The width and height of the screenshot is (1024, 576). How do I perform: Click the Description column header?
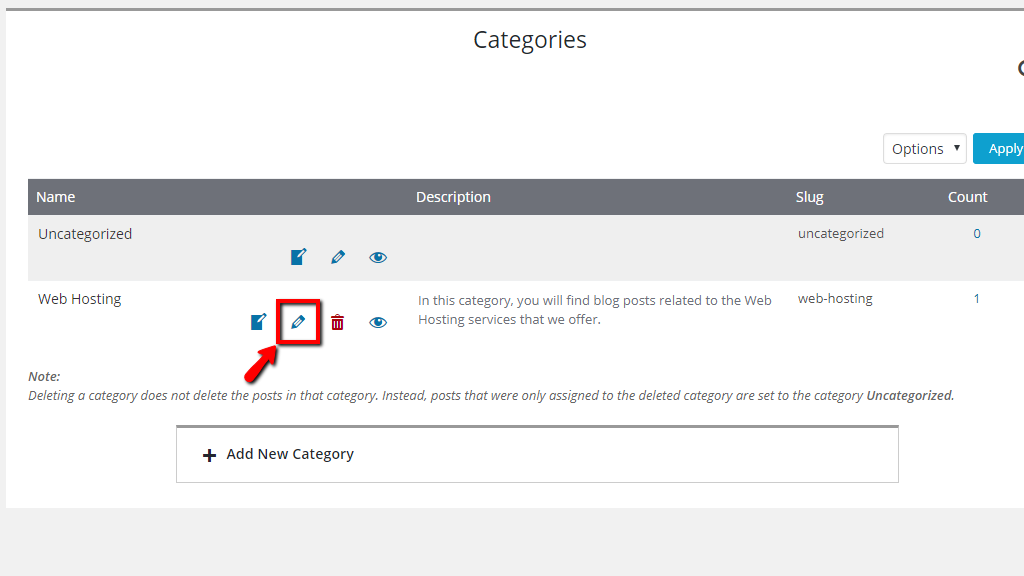[x=453, y=197]
